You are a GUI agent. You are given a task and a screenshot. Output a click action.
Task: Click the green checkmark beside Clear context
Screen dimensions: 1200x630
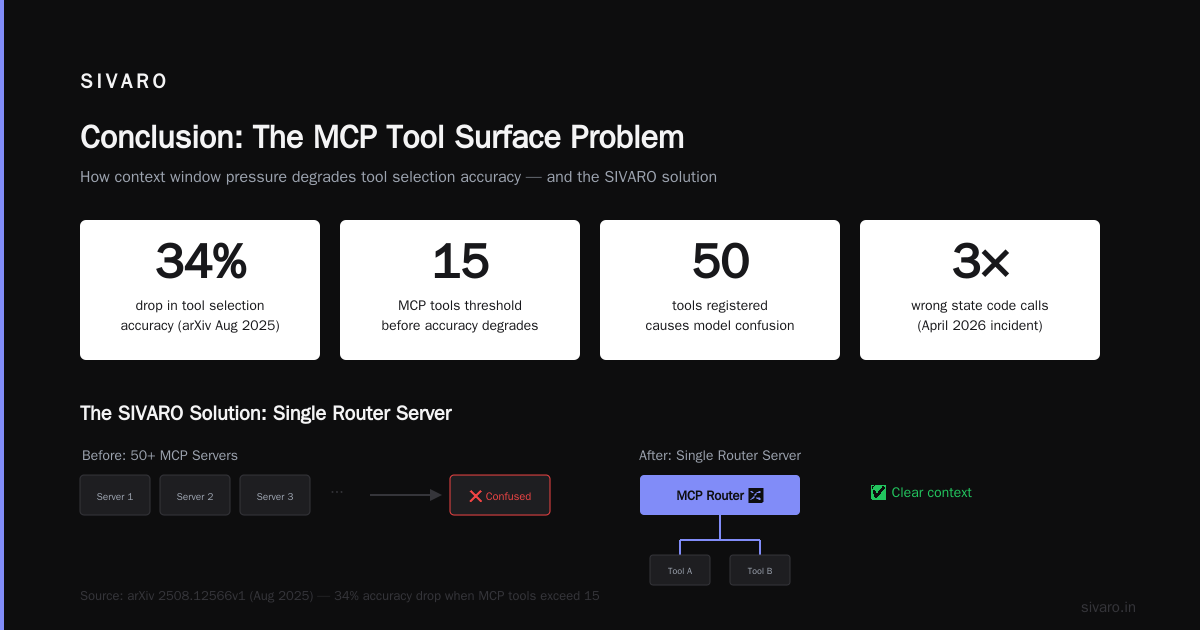pos(878,492)
